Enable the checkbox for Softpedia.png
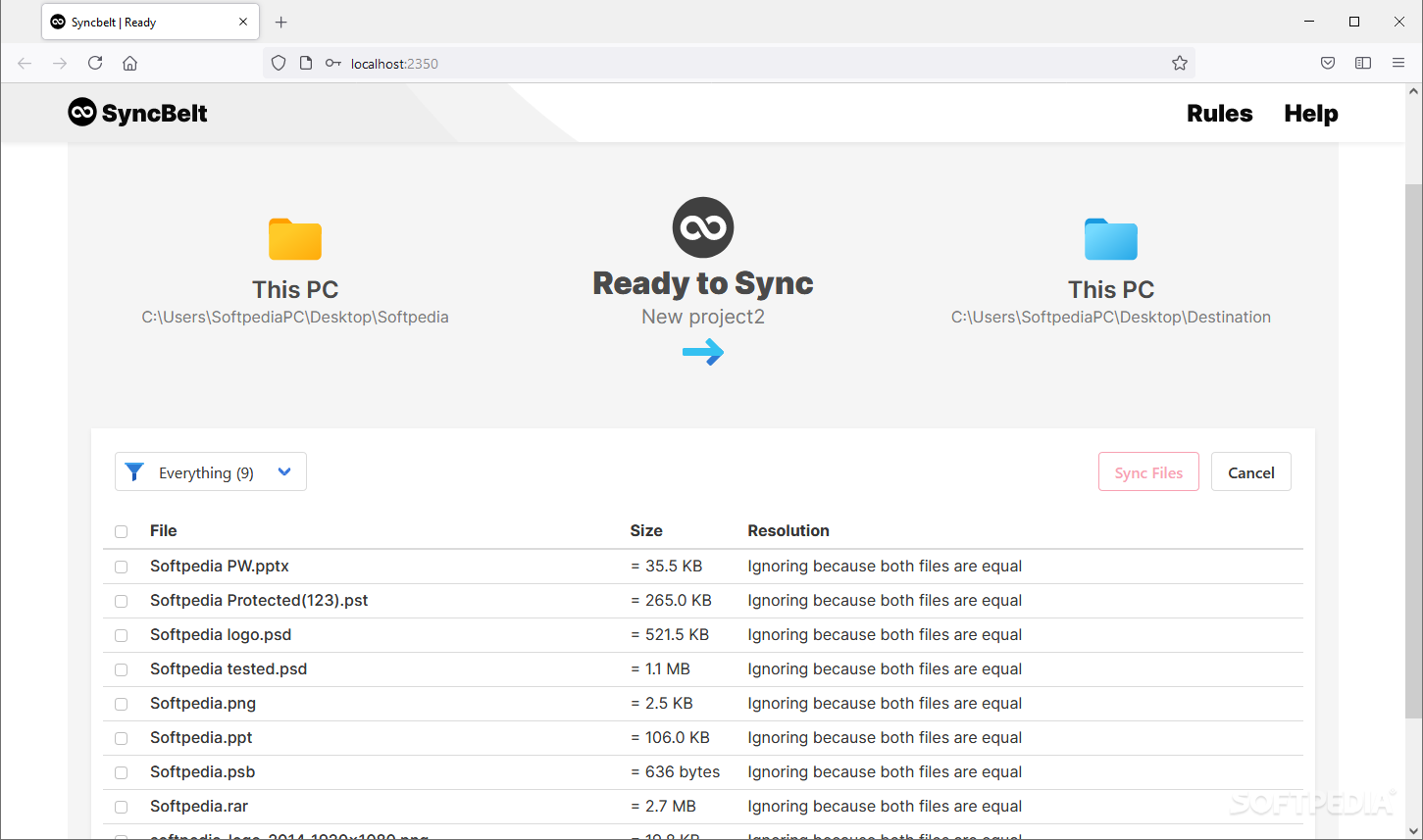This screenshot has height=840, width=1423. pyautogui.click(x=122, y=704)
